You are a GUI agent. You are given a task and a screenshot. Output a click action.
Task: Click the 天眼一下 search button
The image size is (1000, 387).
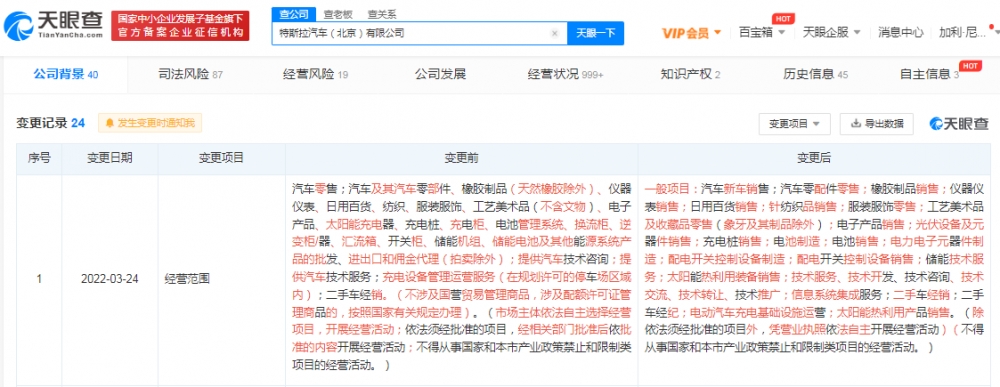[596, 33]
